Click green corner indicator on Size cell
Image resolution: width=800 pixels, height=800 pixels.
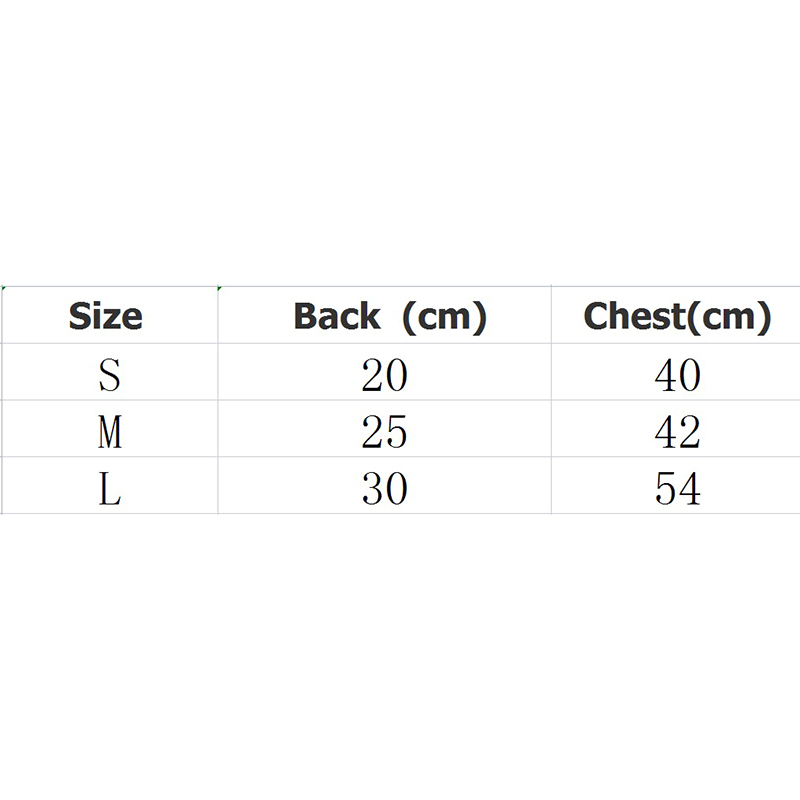coord(3,289)
